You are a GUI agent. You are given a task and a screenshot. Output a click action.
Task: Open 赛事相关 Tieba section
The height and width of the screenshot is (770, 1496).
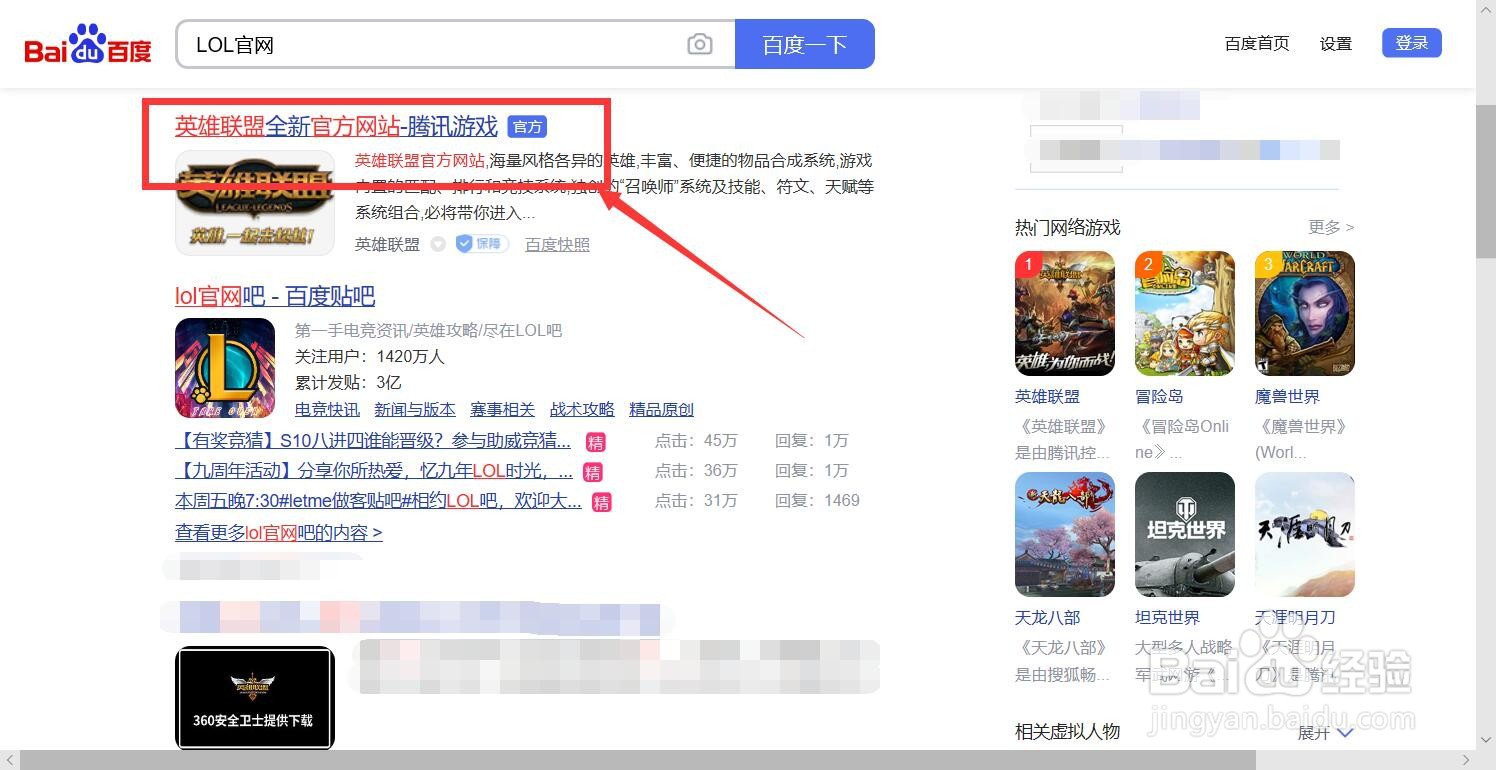click(x=503, y=410)
